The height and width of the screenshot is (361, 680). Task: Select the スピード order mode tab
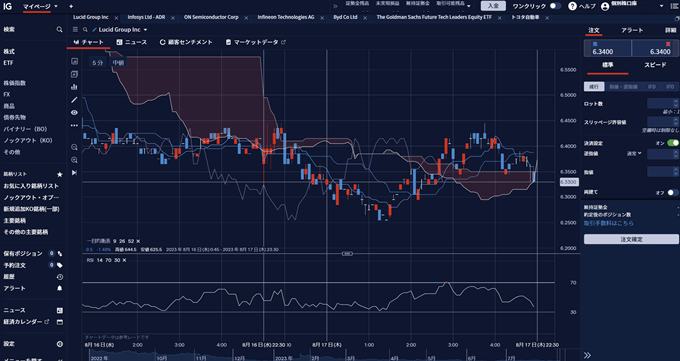click(655, 65)
